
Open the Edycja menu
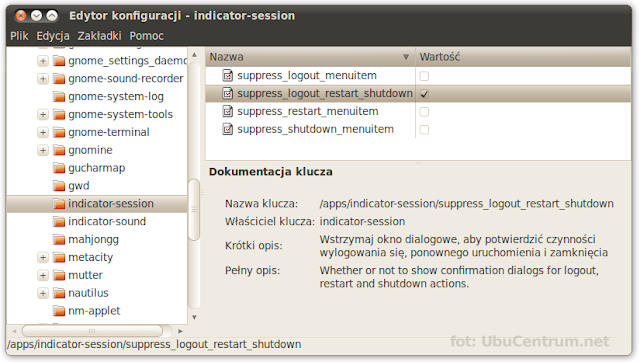53,36
